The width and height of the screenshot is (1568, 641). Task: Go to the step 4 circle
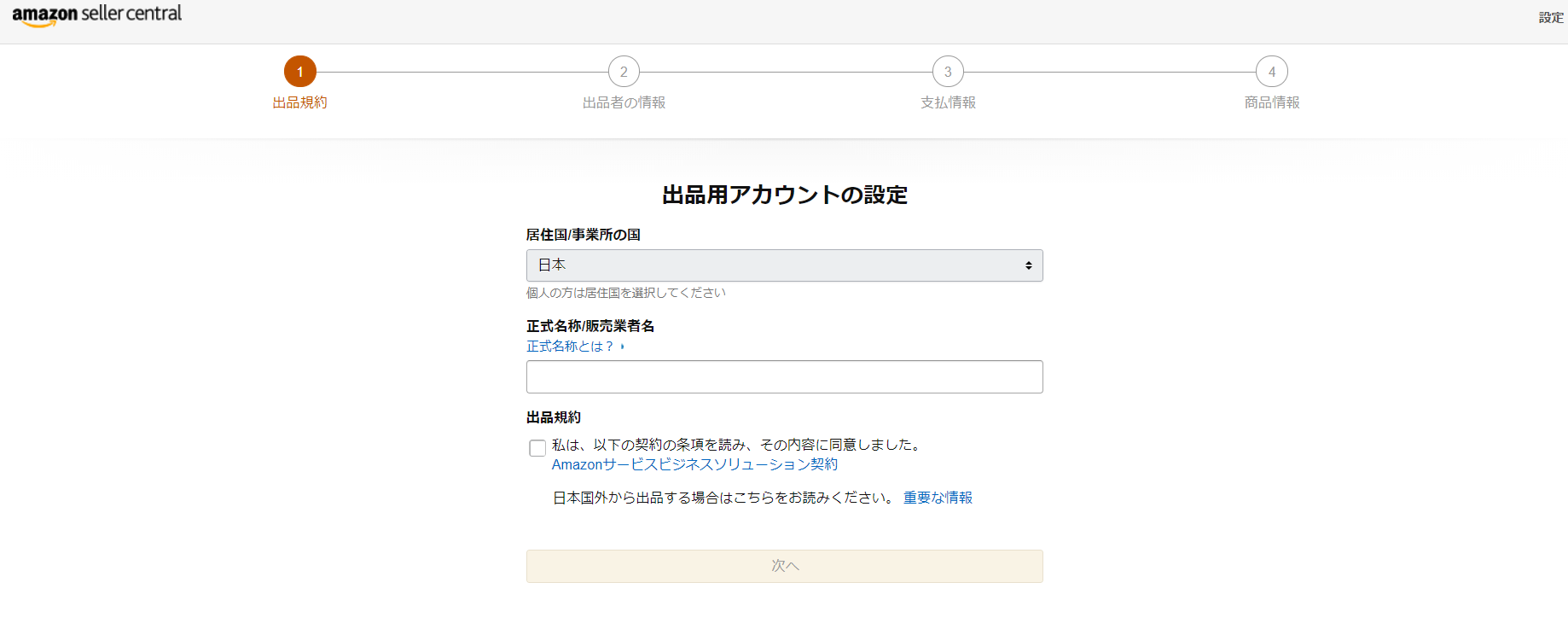click(1271, 72)
